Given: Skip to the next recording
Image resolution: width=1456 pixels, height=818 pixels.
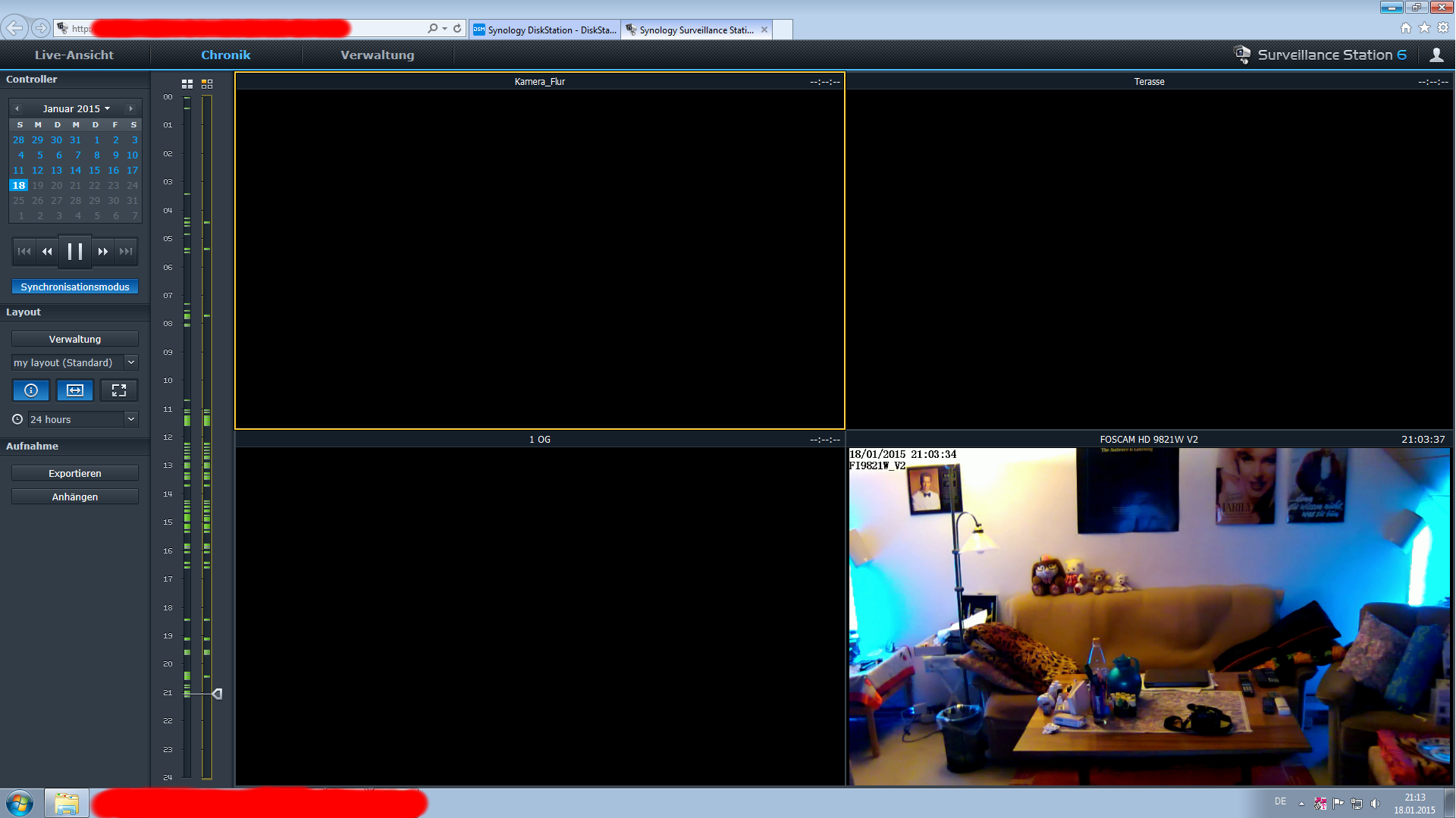Looking at the screenshot, I should [126, 252].
